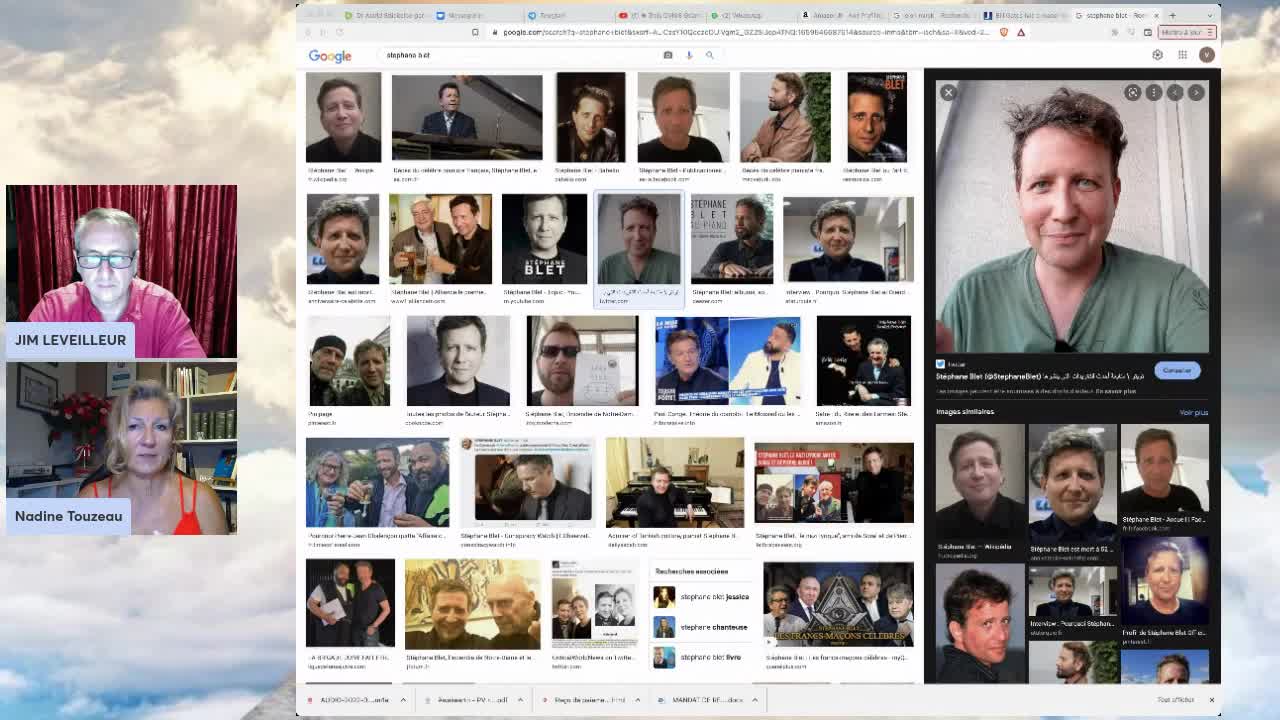
Task: Close the image preview panel
Action: coord(948,92)
